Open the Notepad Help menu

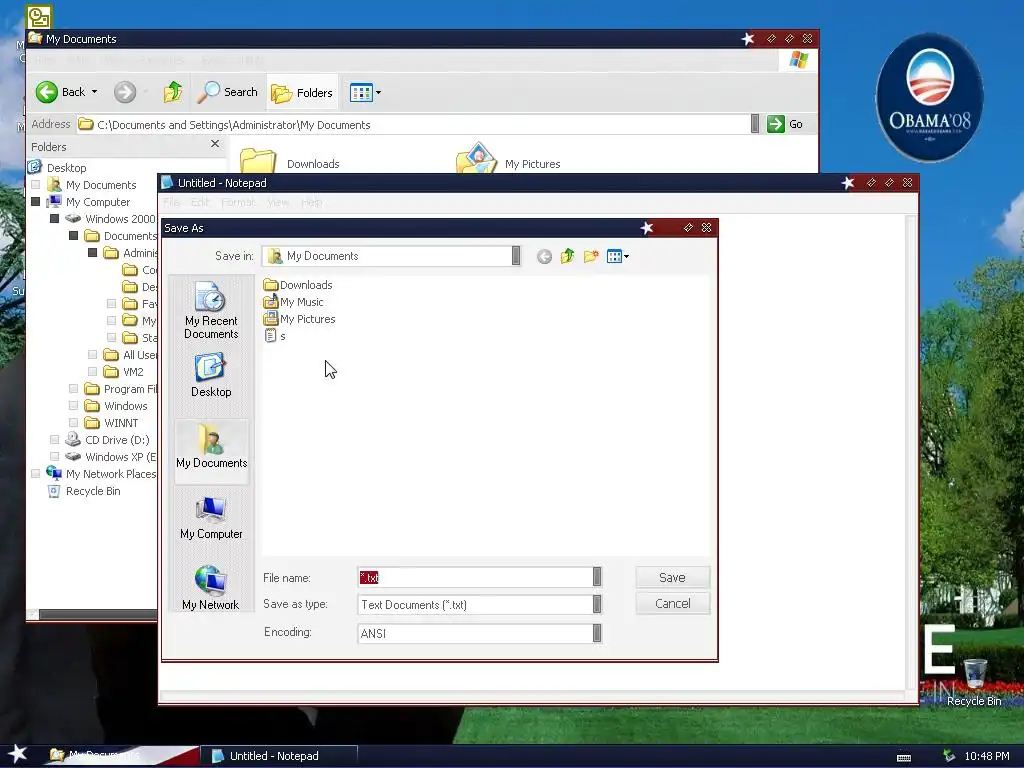(x=312, y=202)
